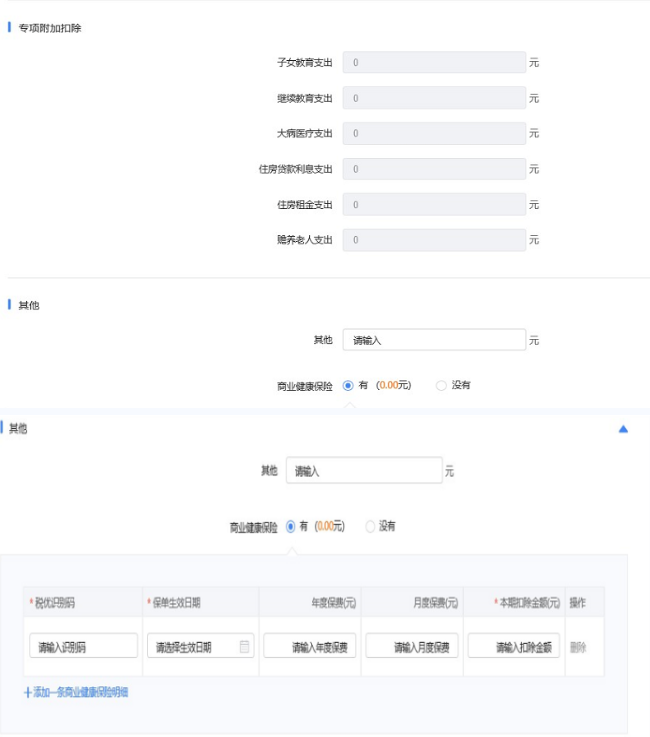Select 没有 for 商业健康保险 in the collapsible panel
Image resolution: width=650 pixels, height=737 pixels.
coord(370,526)
